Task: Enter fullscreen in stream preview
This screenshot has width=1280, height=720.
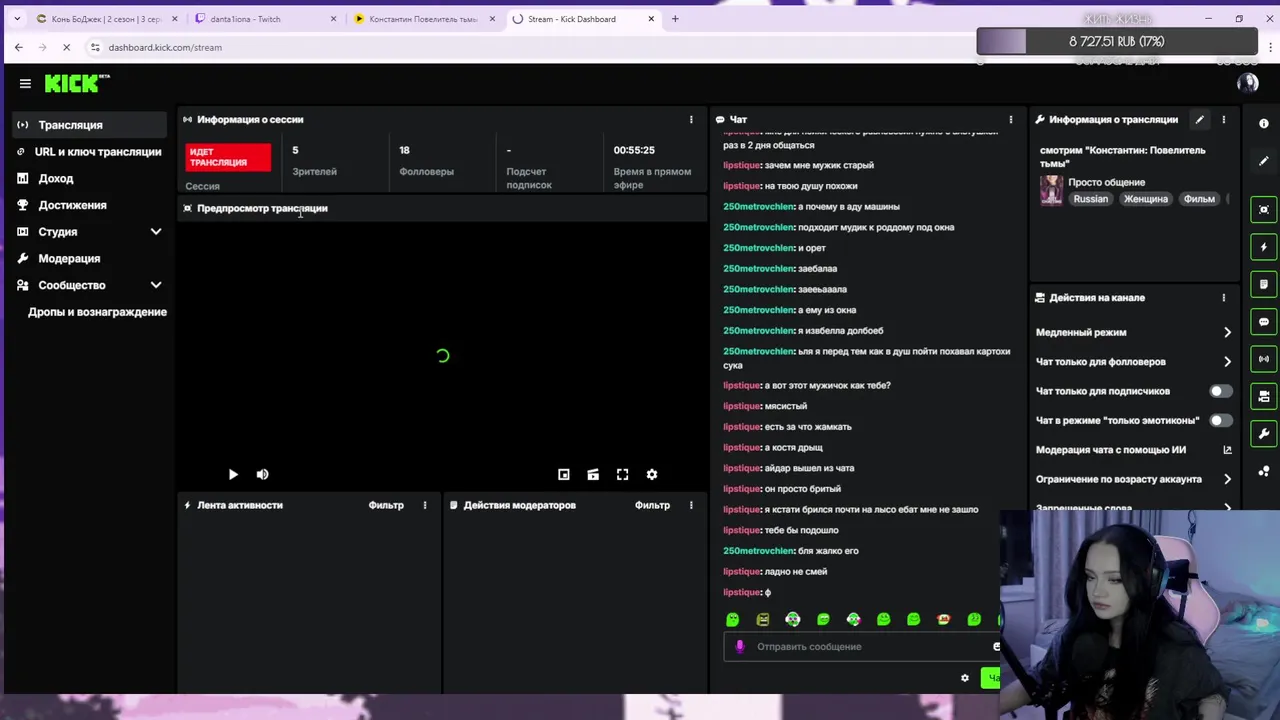Action: (x=622, y=475)
